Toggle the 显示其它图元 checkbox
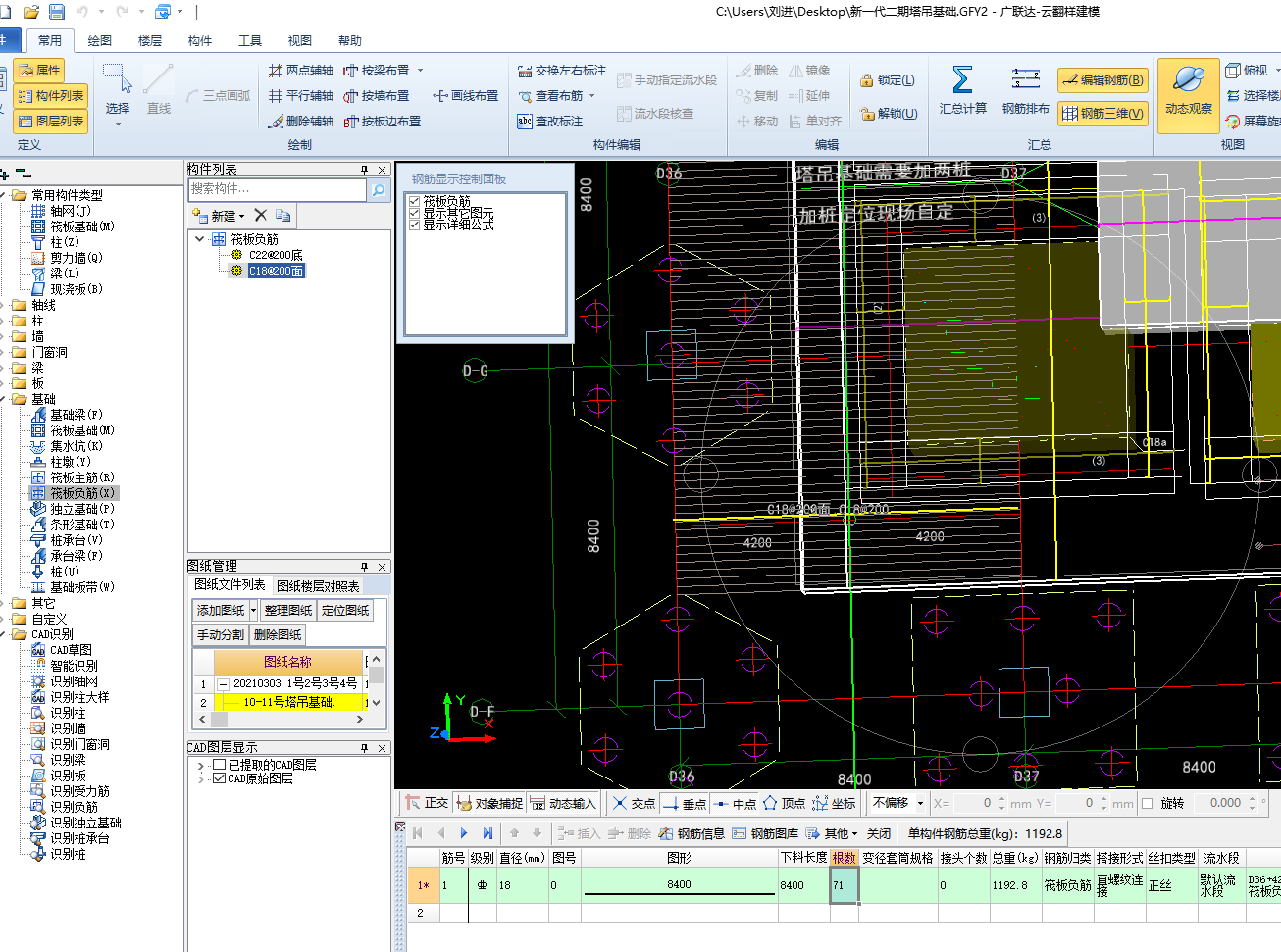This screenshot has width=1281, height=952. tap(415, 214)
